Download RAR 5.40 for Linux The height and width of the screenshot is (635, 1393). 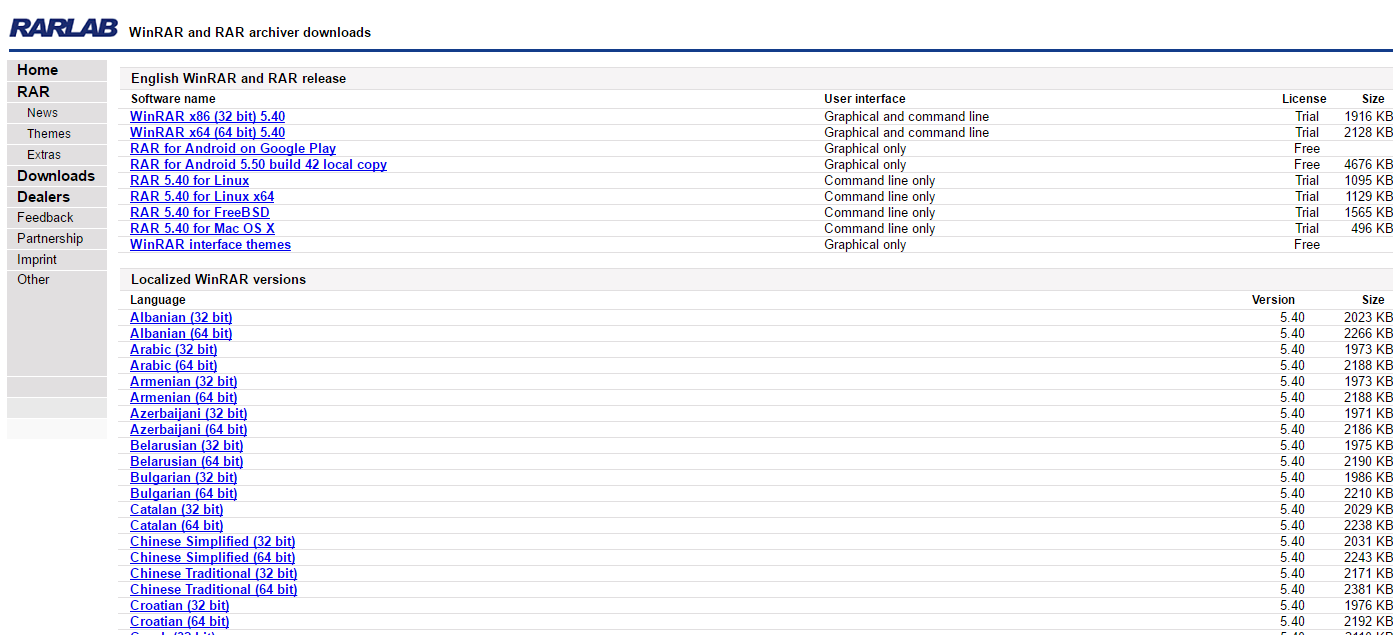189,181
